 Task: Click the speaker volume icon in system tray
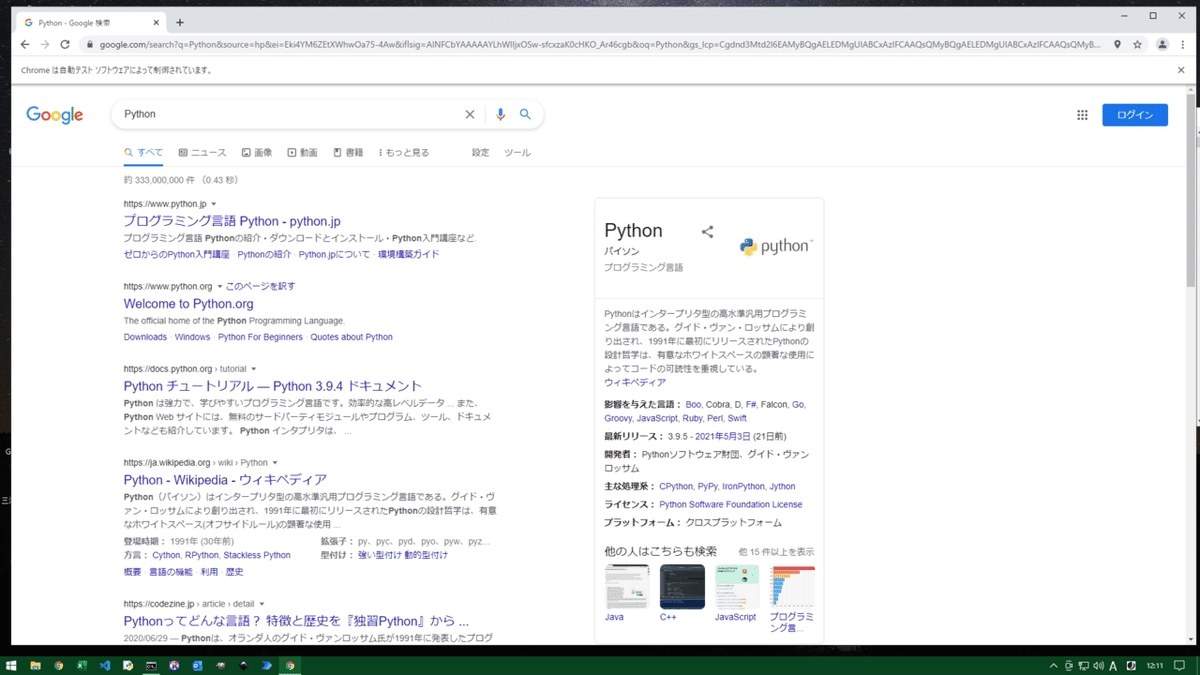click(x=1099, y=665)
